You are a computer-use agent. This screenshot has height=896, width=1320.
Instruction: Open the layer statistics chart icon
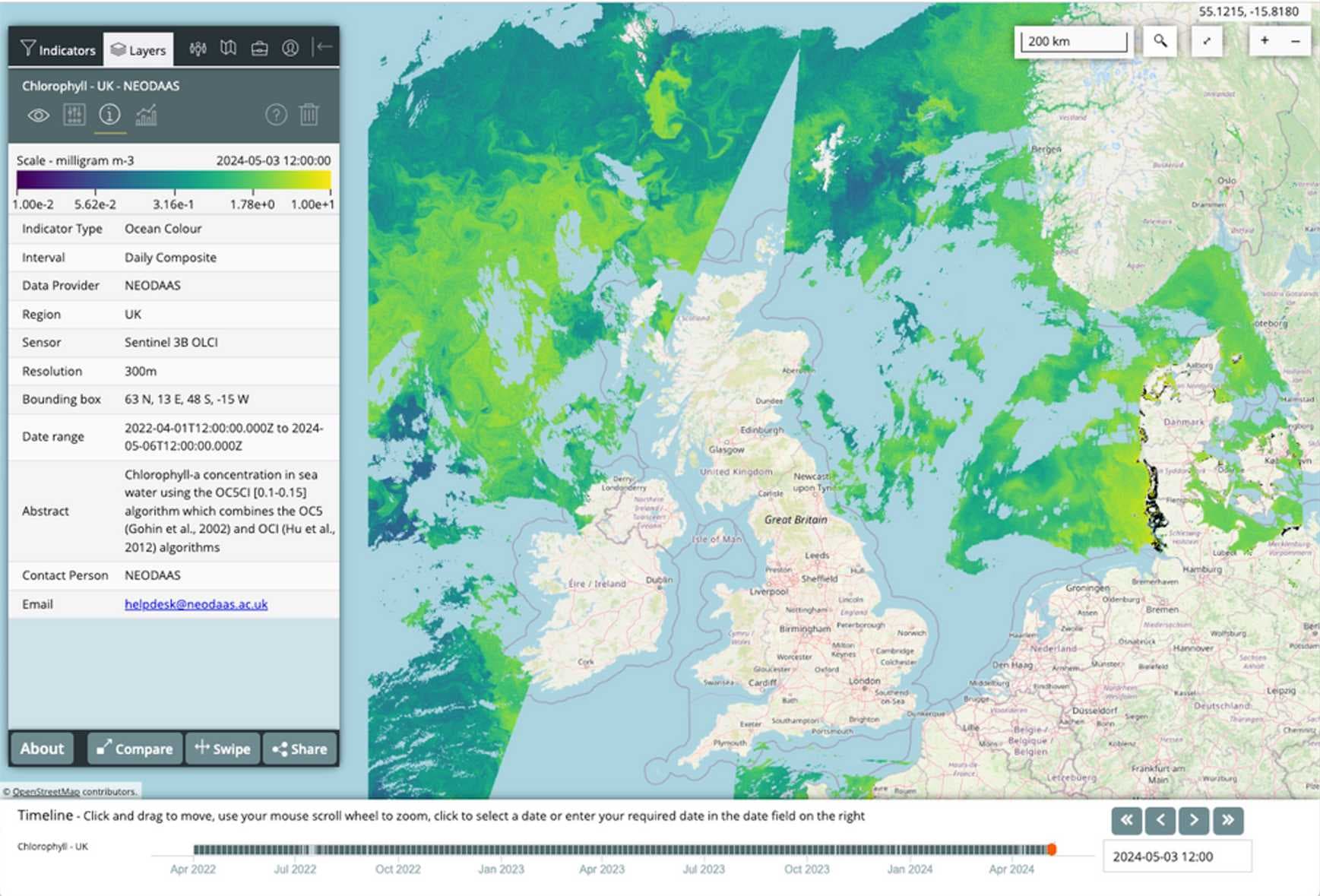pyautogui.click(x=147, y=116)
